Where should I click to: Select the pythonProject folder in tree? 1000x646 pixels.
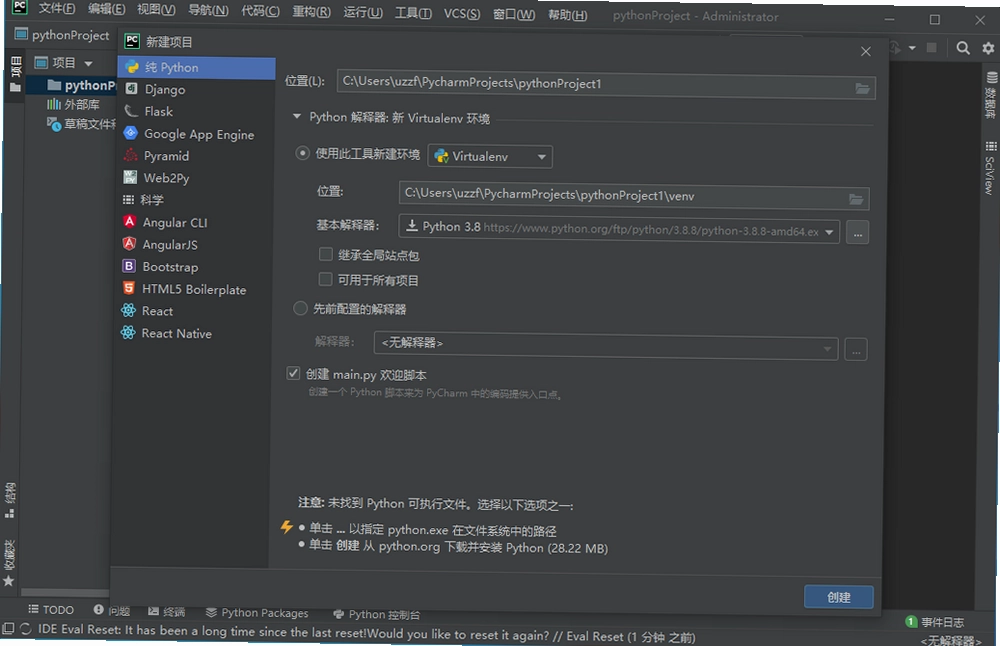pyautogui.click(x=82, y=85)
